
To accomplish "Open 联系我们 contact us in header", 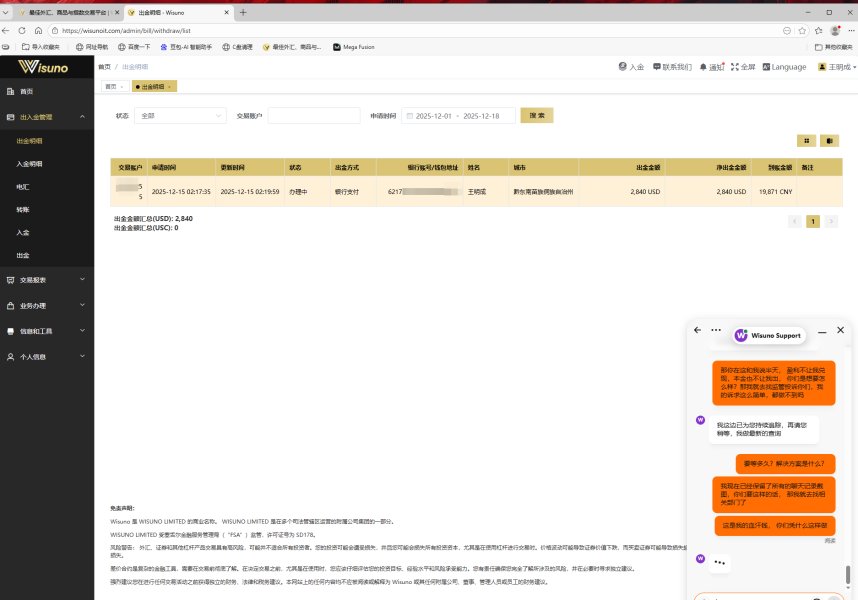I will [x=674, y=67].
